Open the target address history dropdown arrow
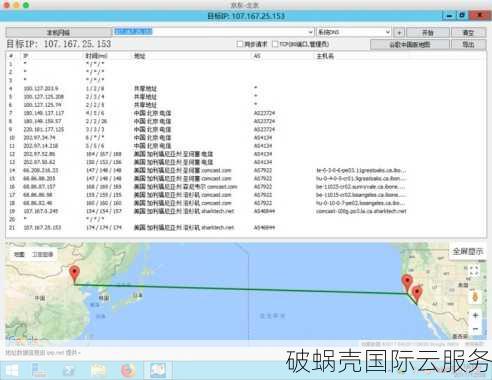 310,32
